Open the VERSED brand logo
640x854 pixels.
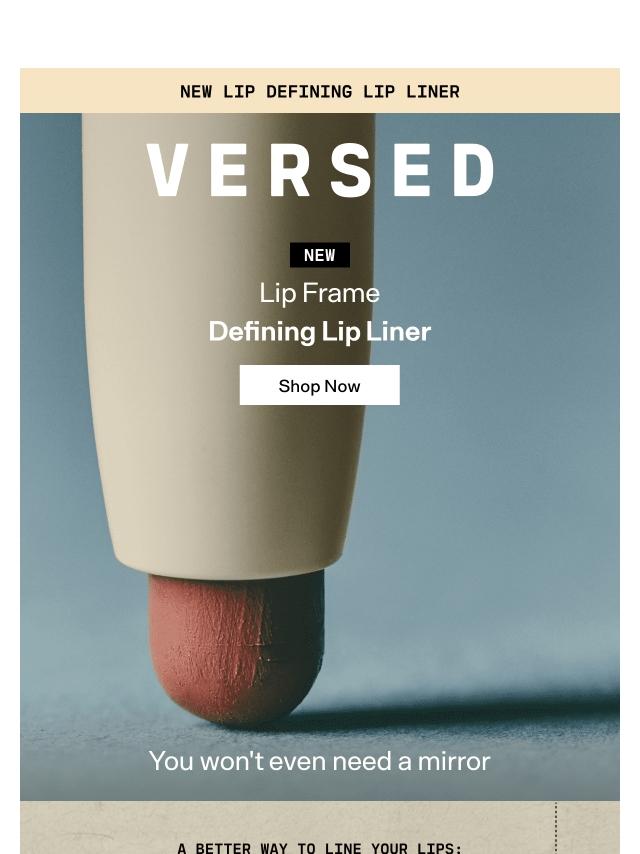click(x=320, y=170)
